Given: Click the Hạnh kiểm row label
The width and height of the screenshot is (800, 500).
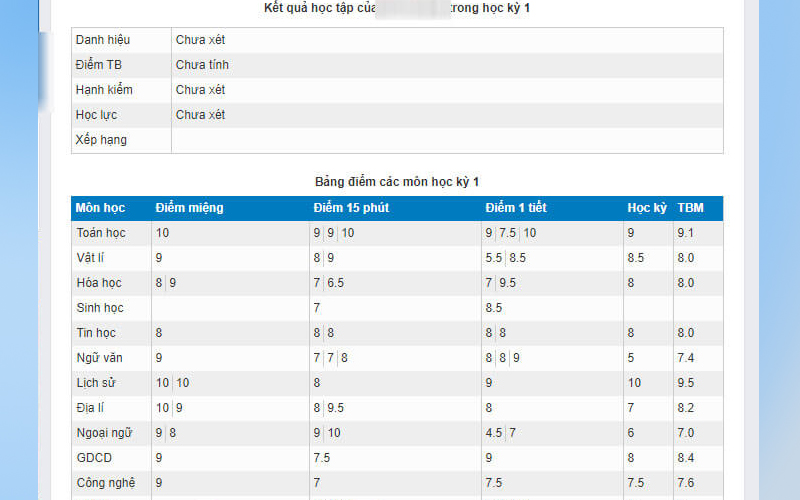Looking at the screenshot, I should 104,90.
